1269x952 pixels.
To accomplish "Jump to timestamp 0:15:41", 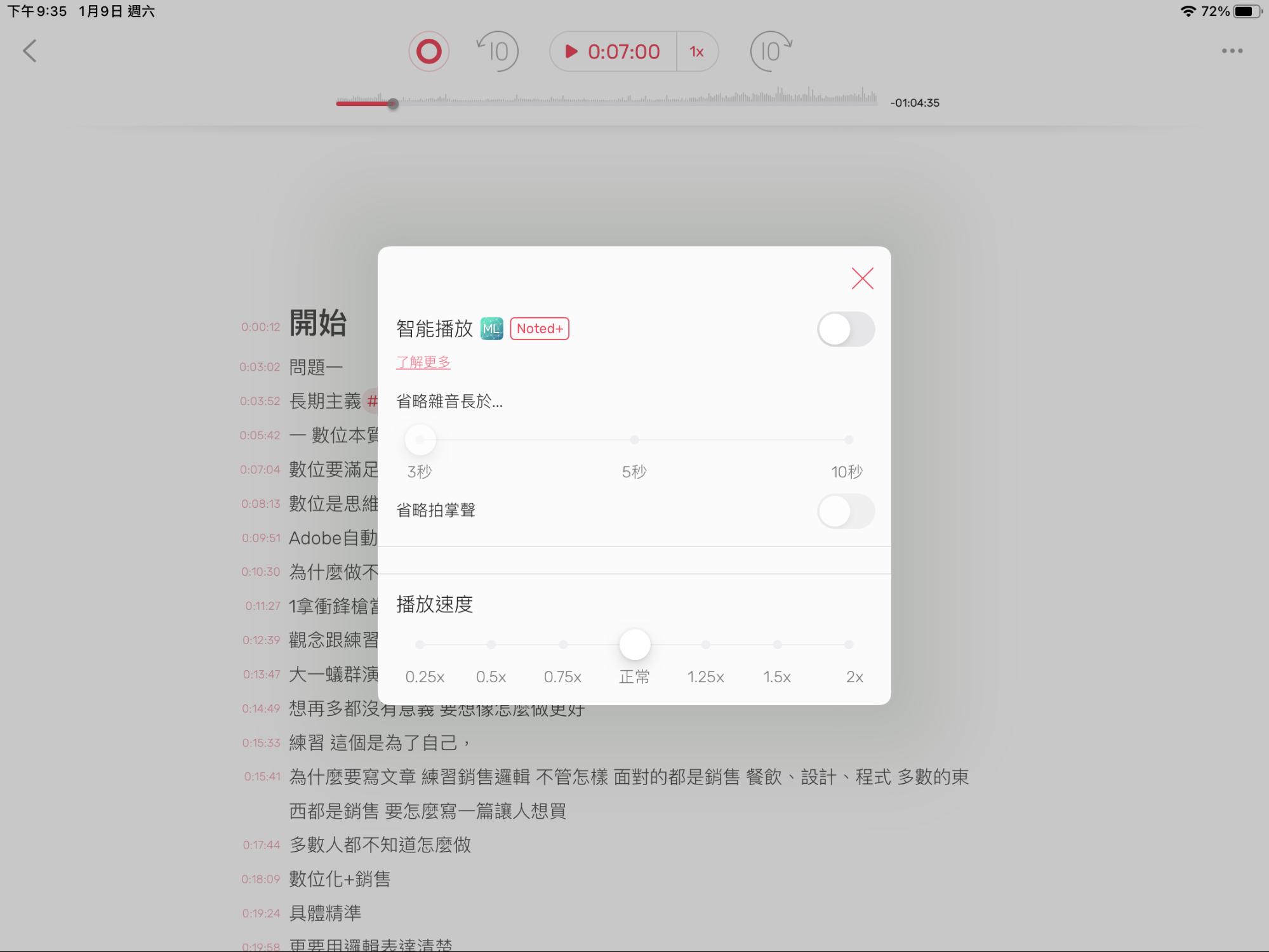I will click(262, 777).
